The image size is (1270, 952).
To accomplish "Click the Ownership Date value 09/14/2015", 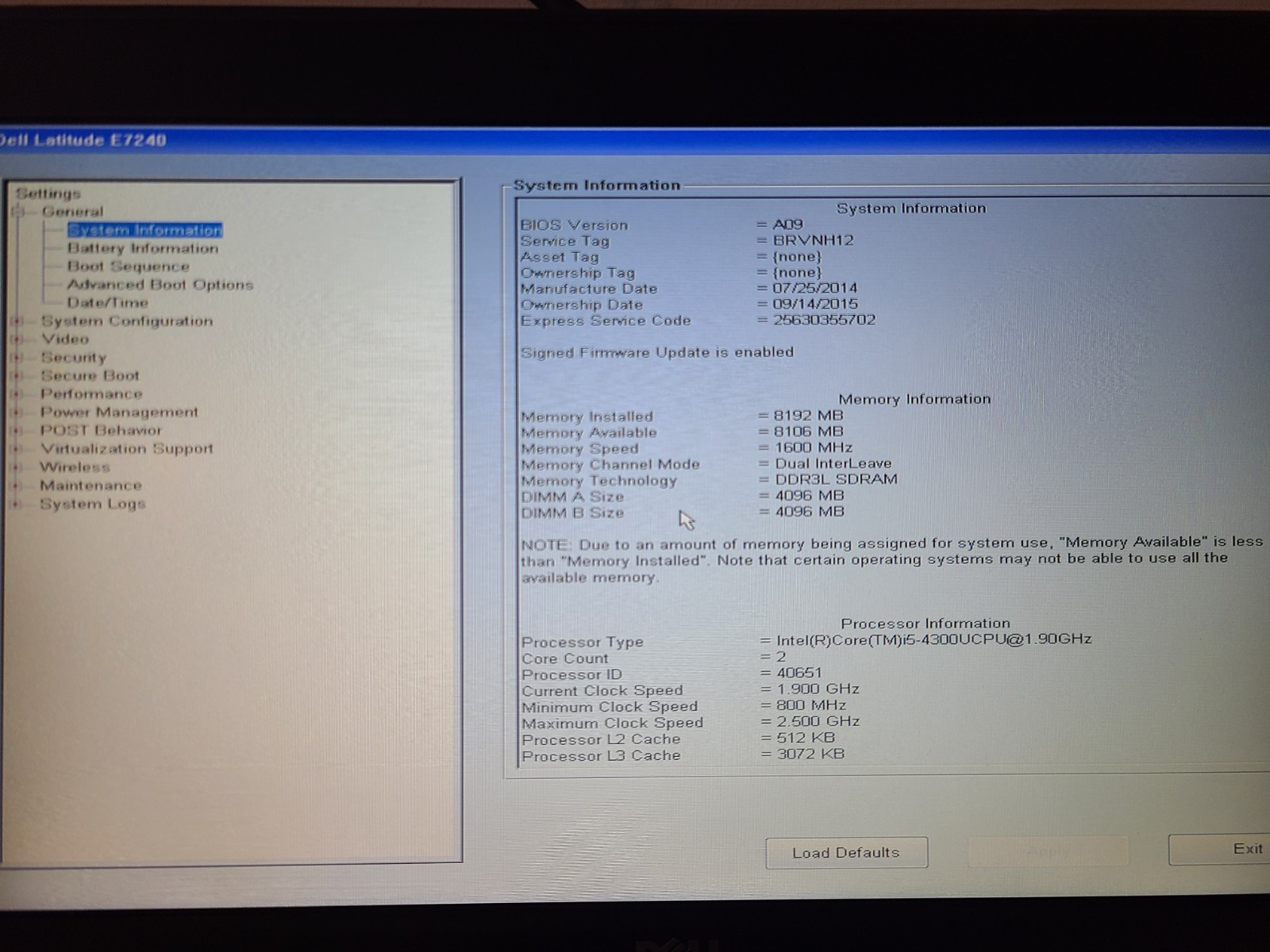I will 815,304.
